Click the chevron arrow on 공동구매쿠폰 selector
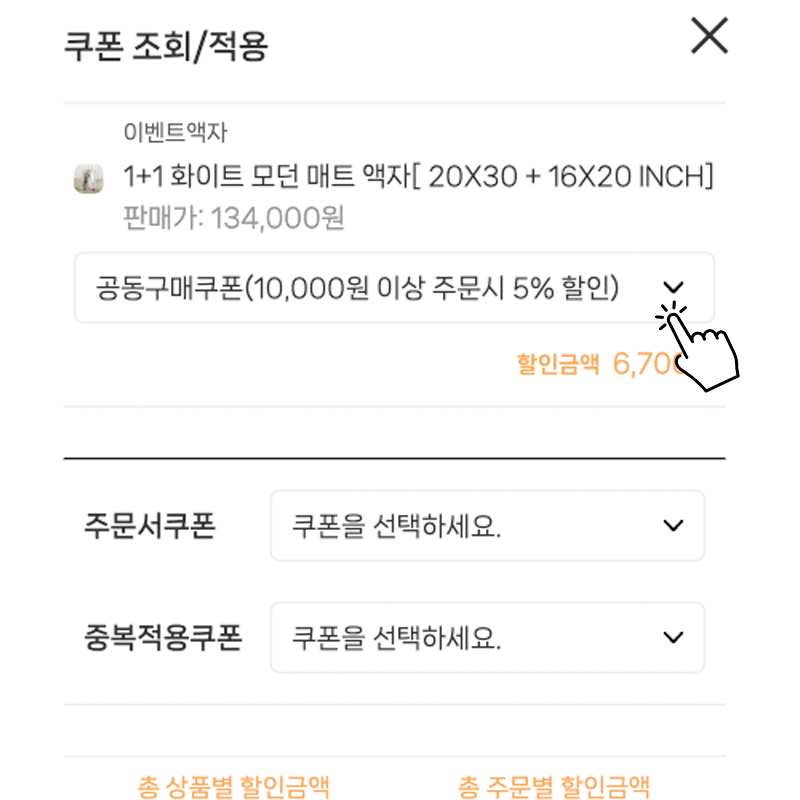The height and width of the screenshot is (800, 800). point(673,287)
